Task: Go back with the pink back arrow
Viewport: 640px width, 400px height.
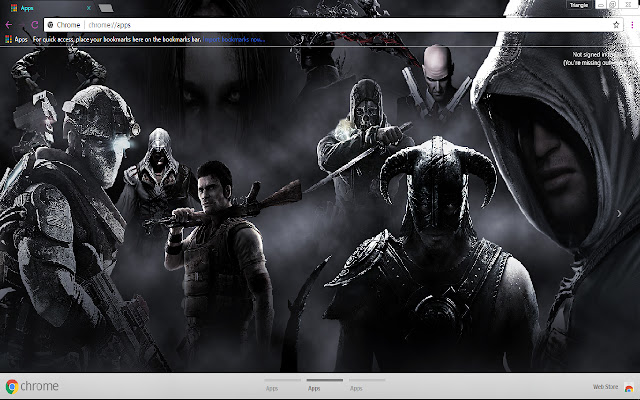Action: pos(9,25)
